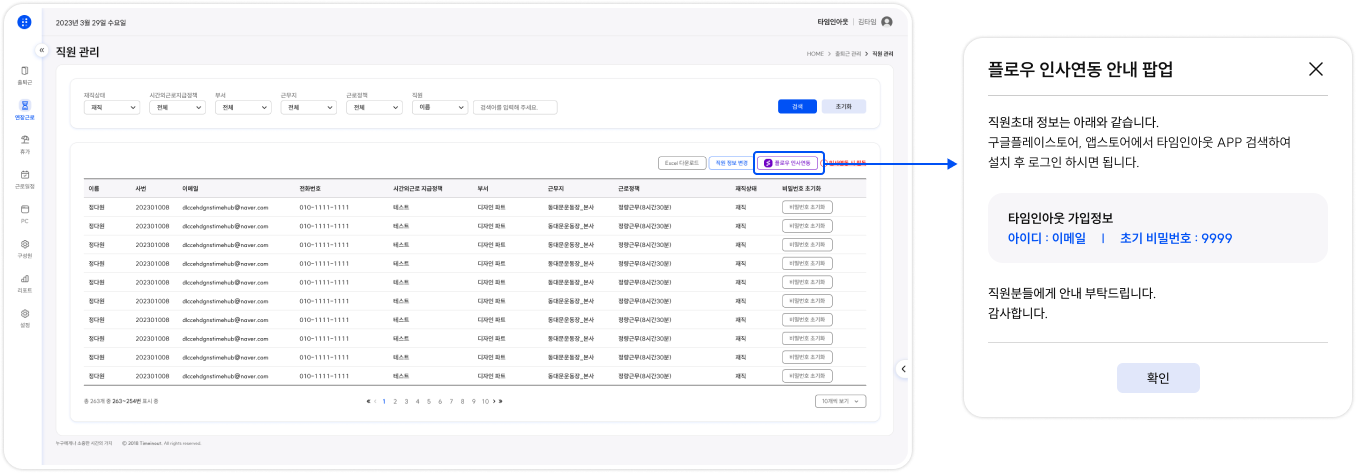Click the 플로우 인사연동 button
The width and height of the screenshot is (1356, 473).
point(788,162)
